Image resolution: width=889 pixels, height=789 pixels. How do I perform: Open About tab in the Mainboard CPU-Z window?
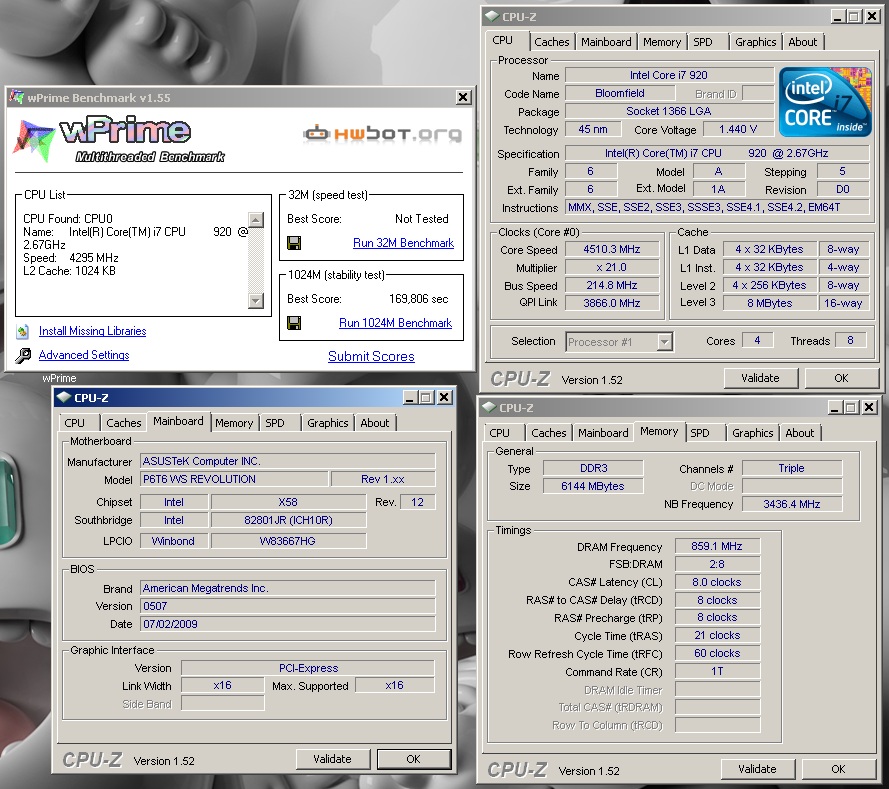coord(375,423)
